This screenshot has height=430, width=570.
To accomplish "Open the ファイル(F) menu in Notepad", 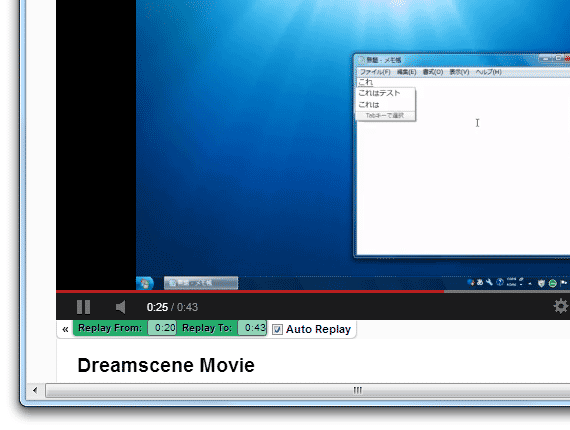I will (x=375, y=72).
